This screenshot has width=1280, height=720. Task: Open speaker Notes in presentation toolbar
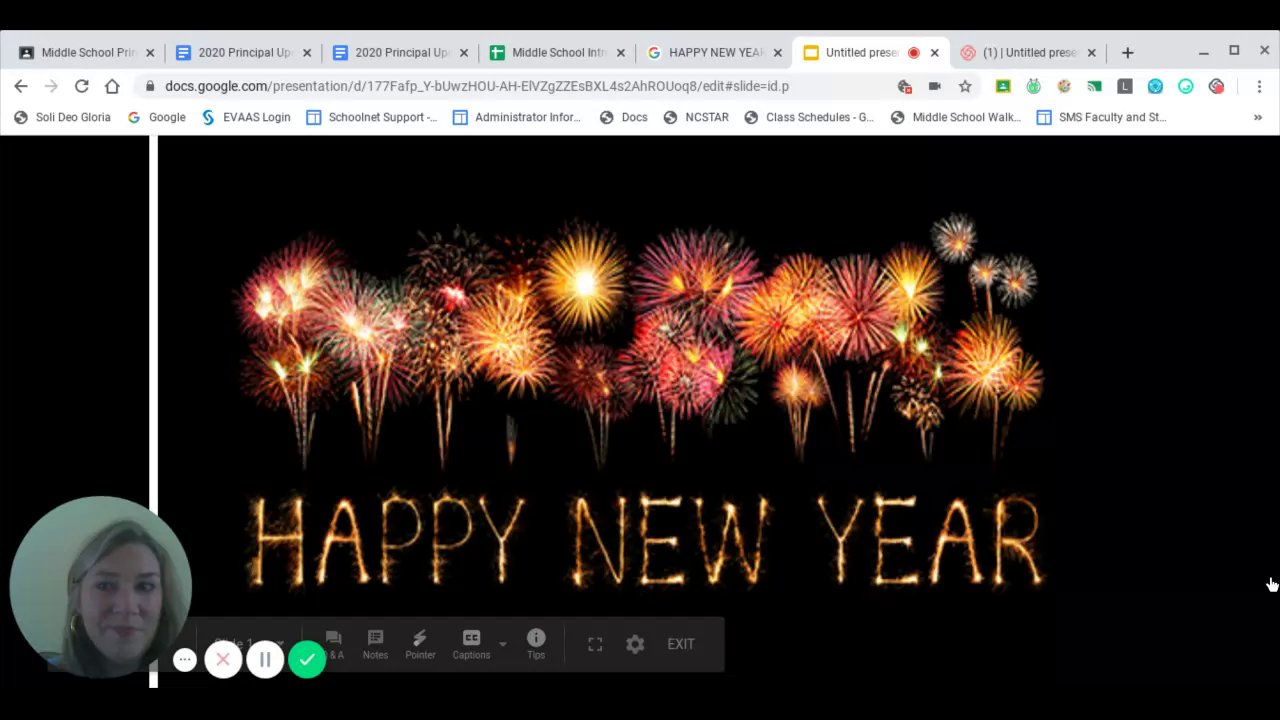tap(375, 644)
